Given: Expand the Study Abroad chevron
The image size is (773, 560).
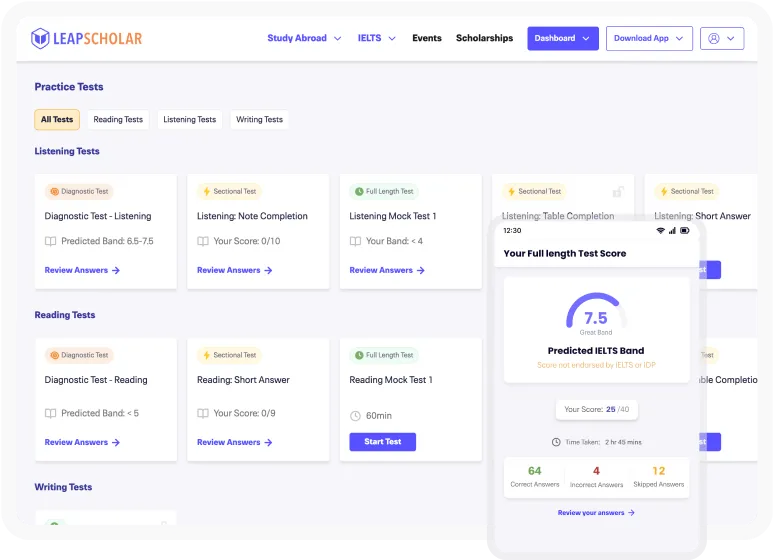Looking at the screenshot, I should (x=338, y=38).
